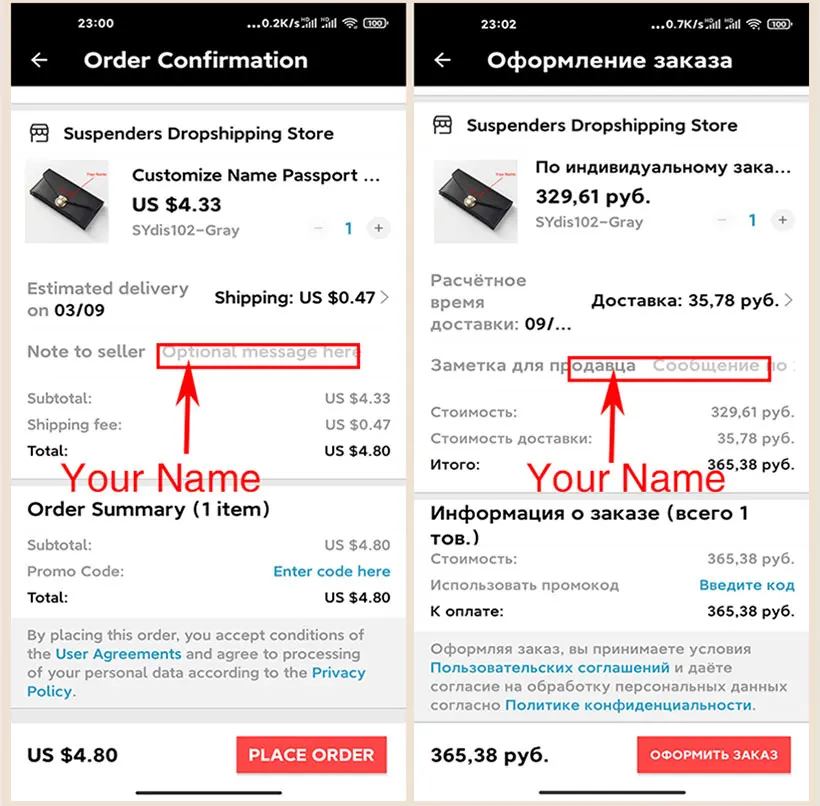Open Пользовательских соглашений link
Image resolution: width=820 pixels, height=806 pixels.
[x=550, y=667]
